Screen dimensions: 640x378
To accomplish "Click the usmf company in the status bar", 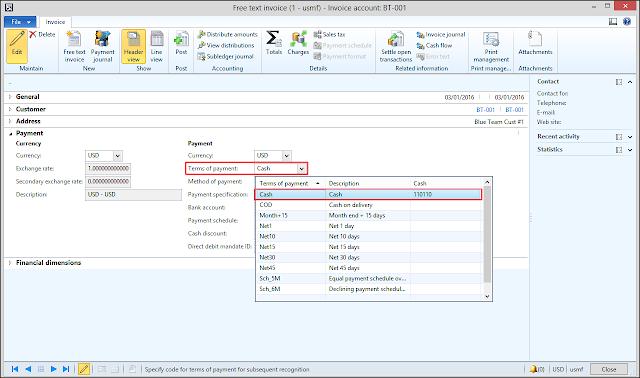I will (x=576, y=369).
